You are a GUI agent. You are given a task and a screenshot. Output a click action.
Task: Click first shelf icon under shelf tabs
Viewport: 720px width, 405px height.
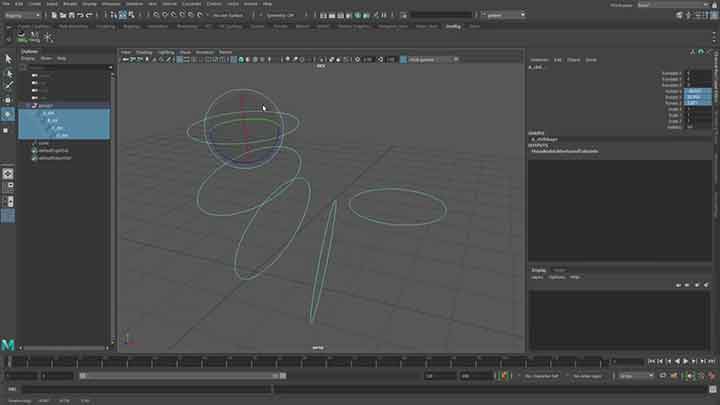pyautogui.click(x=21, y=37)
